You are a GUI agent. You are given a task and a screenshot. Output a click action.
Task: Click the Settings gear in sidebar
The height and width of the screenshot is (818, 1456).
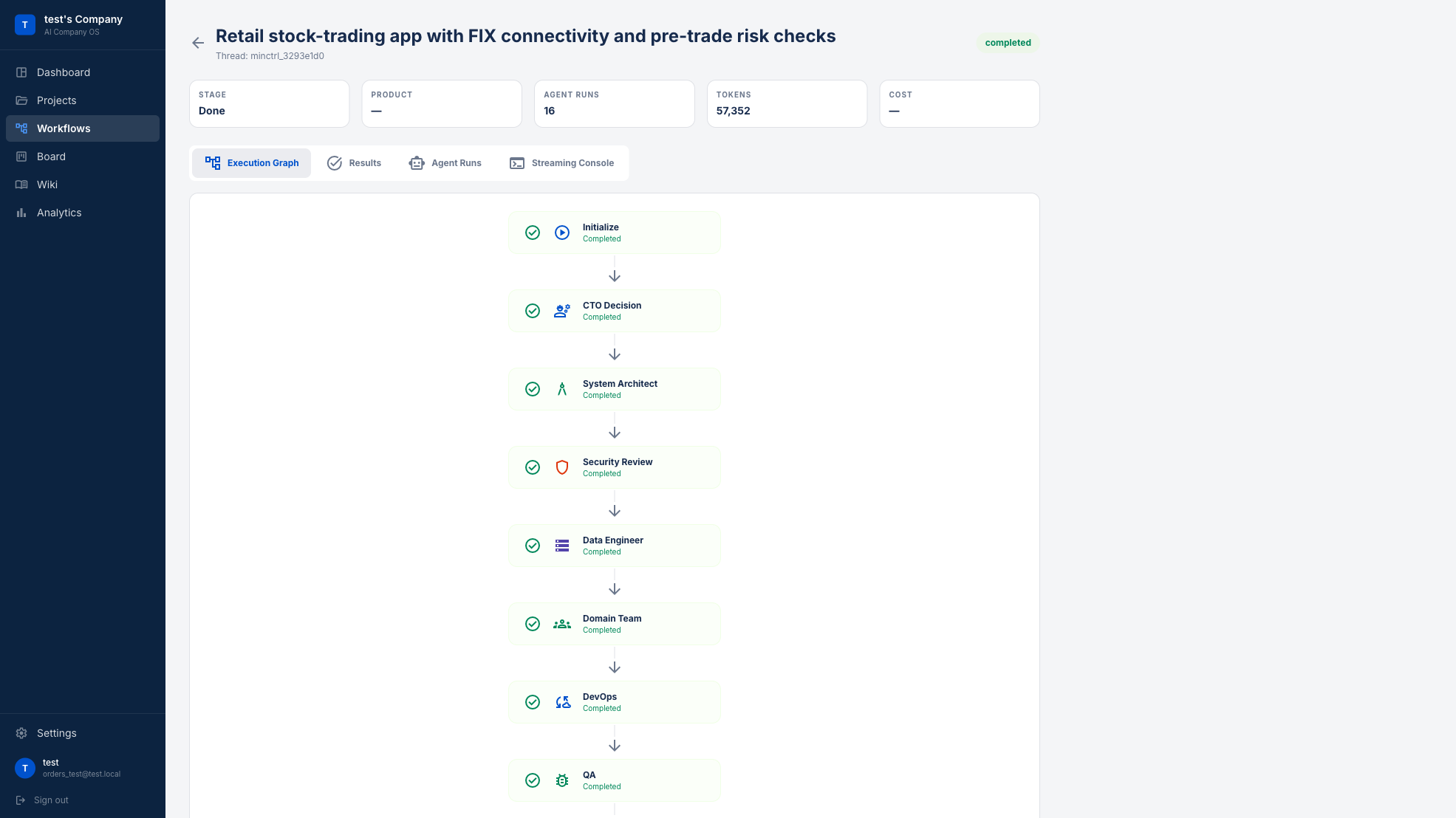[x=22, y=733]
